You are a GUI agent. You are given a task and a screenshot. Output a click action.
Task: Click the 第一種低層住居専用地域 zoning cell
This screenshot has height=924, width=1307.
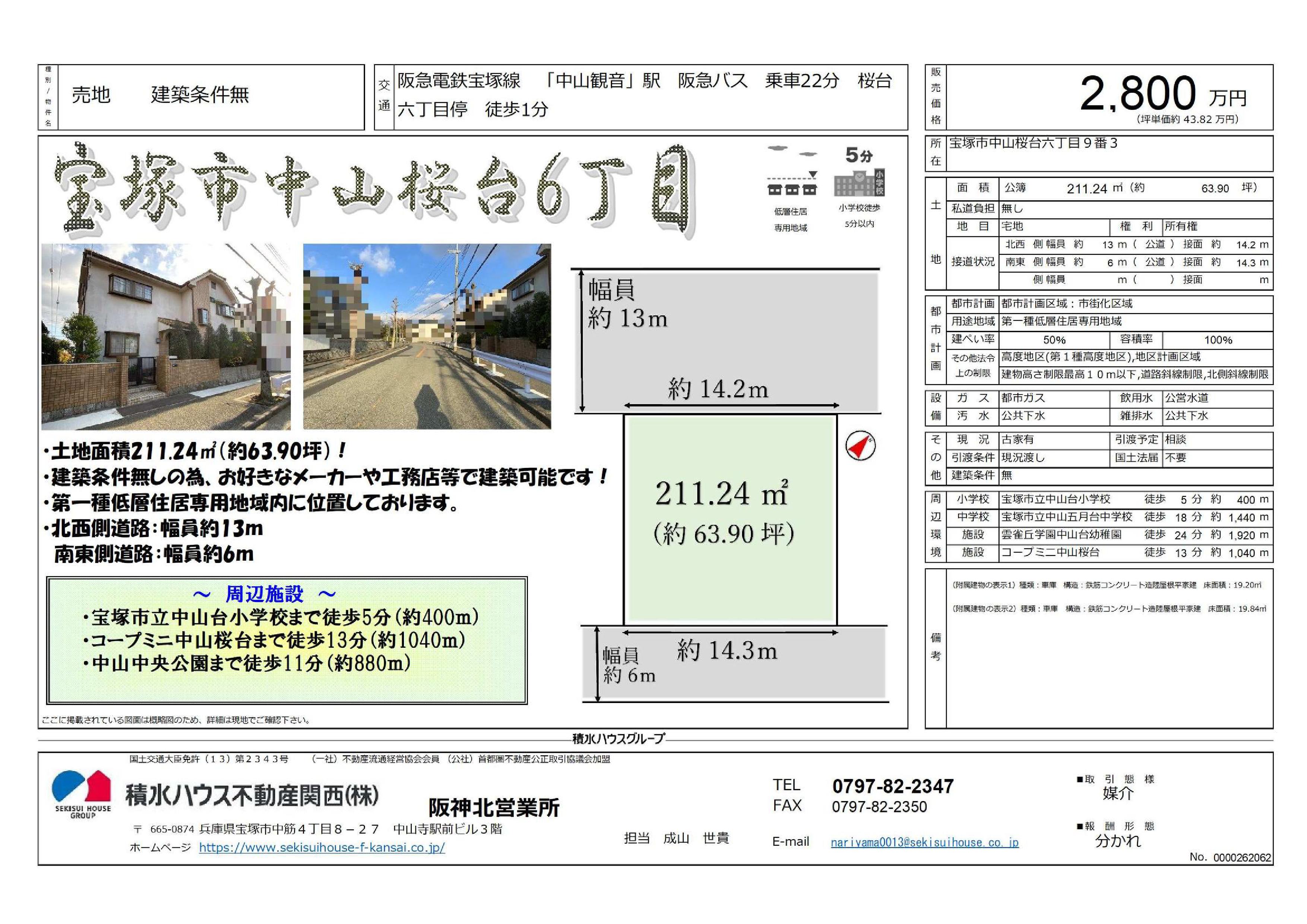pos(1061,322)
